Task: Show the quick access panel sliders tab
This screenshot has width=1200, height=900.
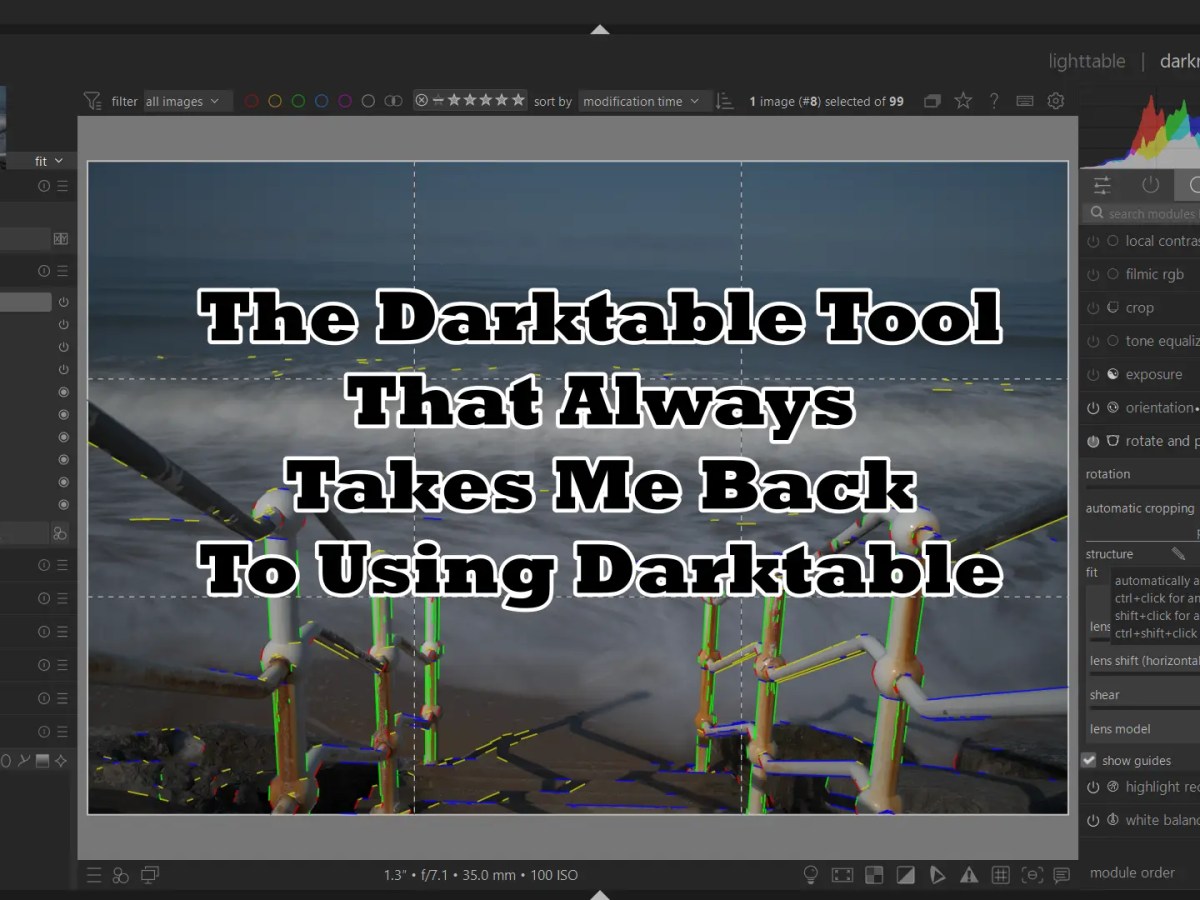Action: point(1102,185)
